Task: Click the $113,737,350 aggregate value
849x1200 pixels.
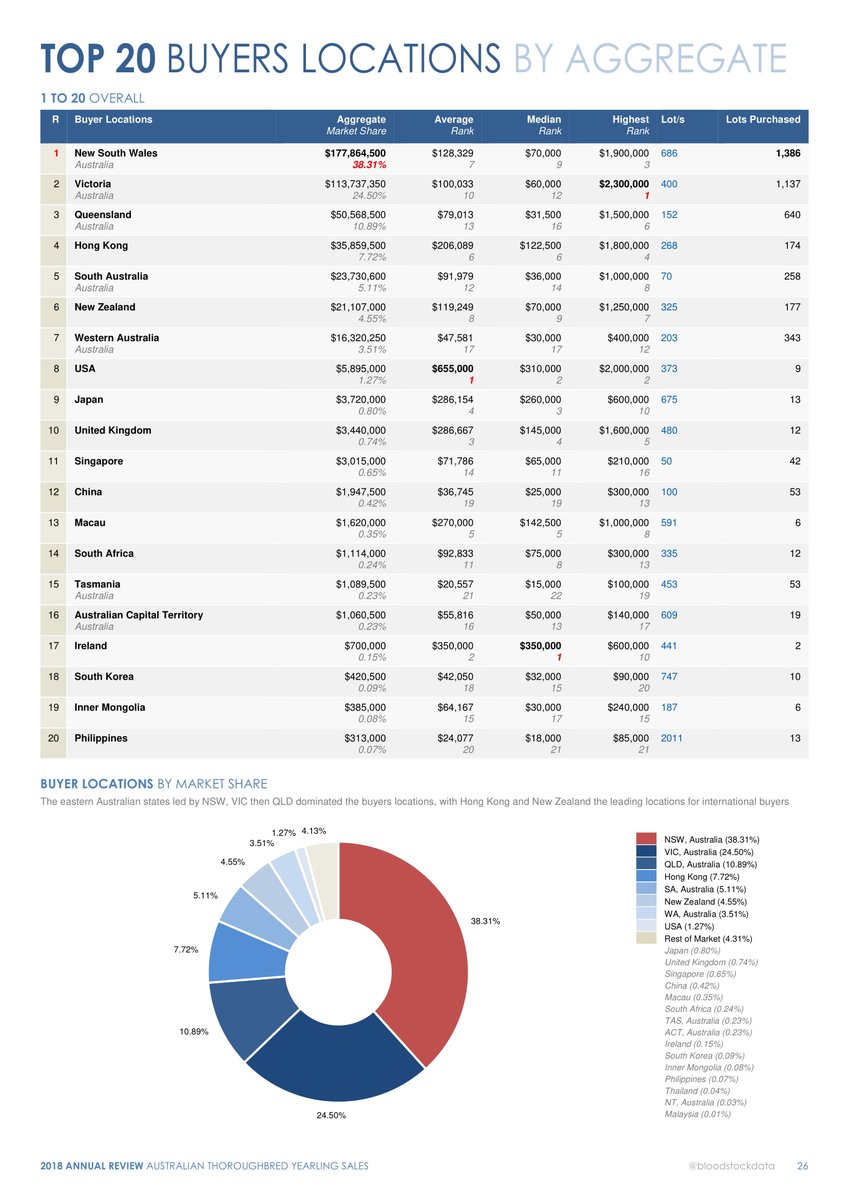Action: [x=356, y=184]
